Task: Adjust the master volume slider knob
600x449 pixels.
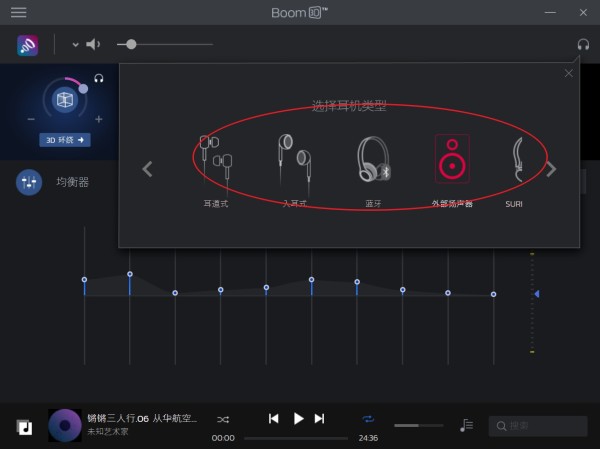Action: tap(131, 44)
